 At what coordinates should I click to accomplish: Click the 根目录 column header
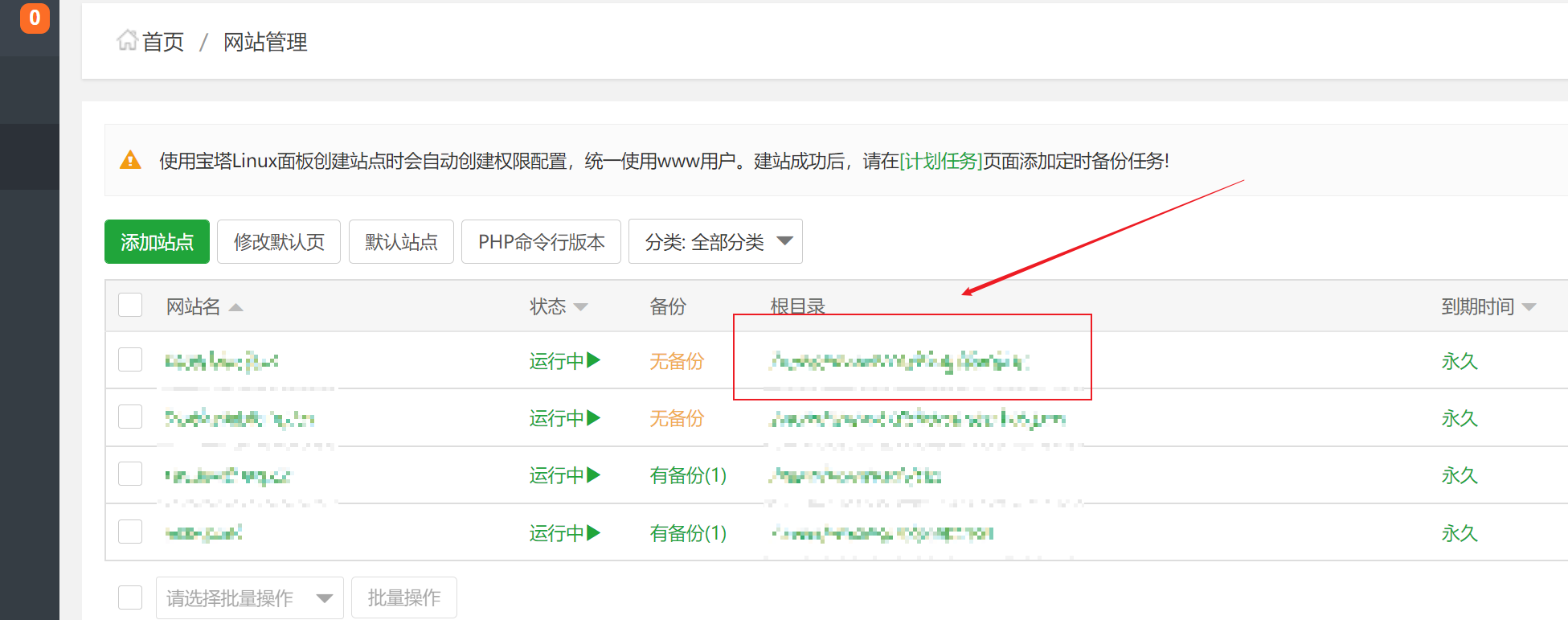797,306
